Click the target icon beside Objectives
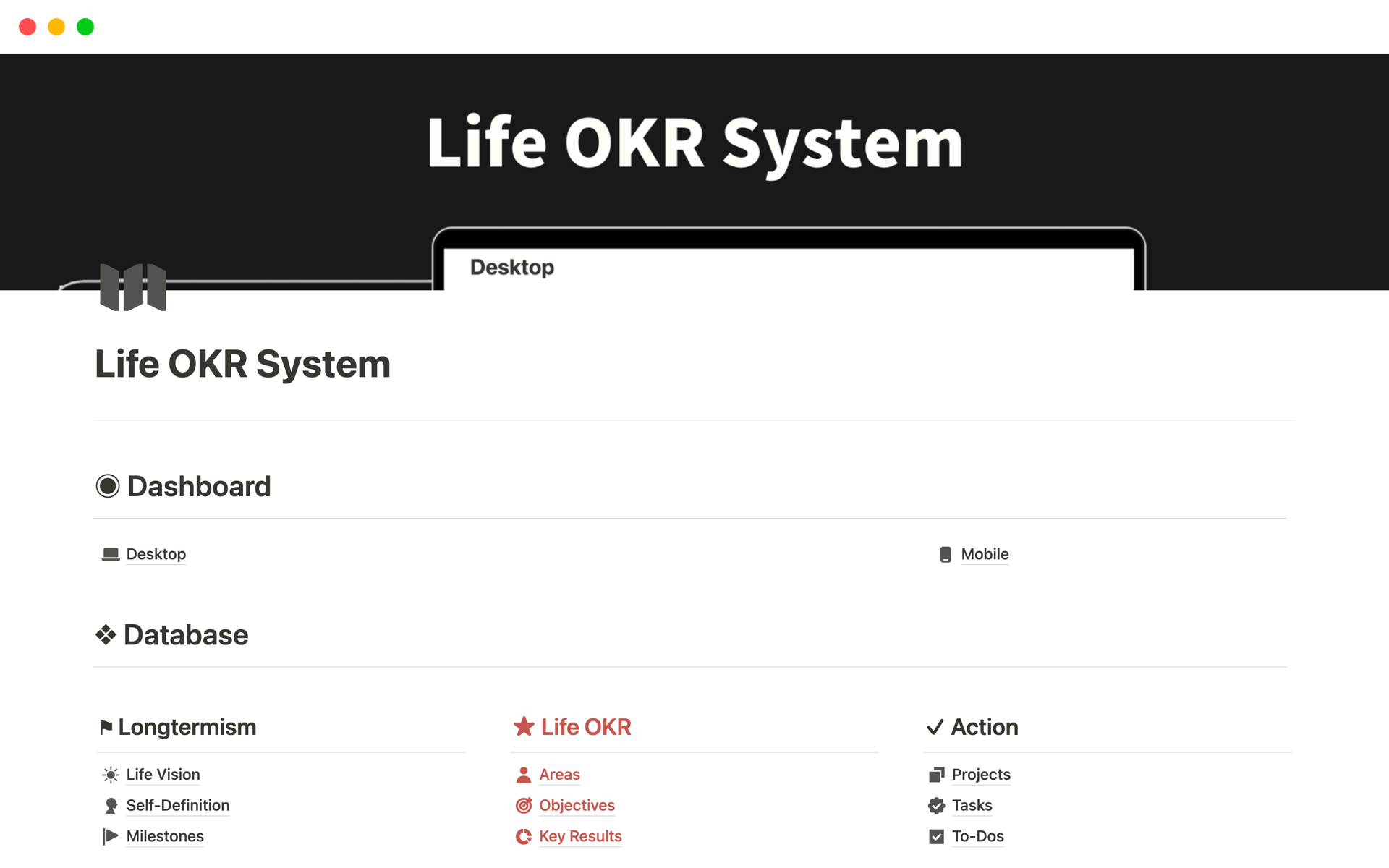 coord(523,805)
